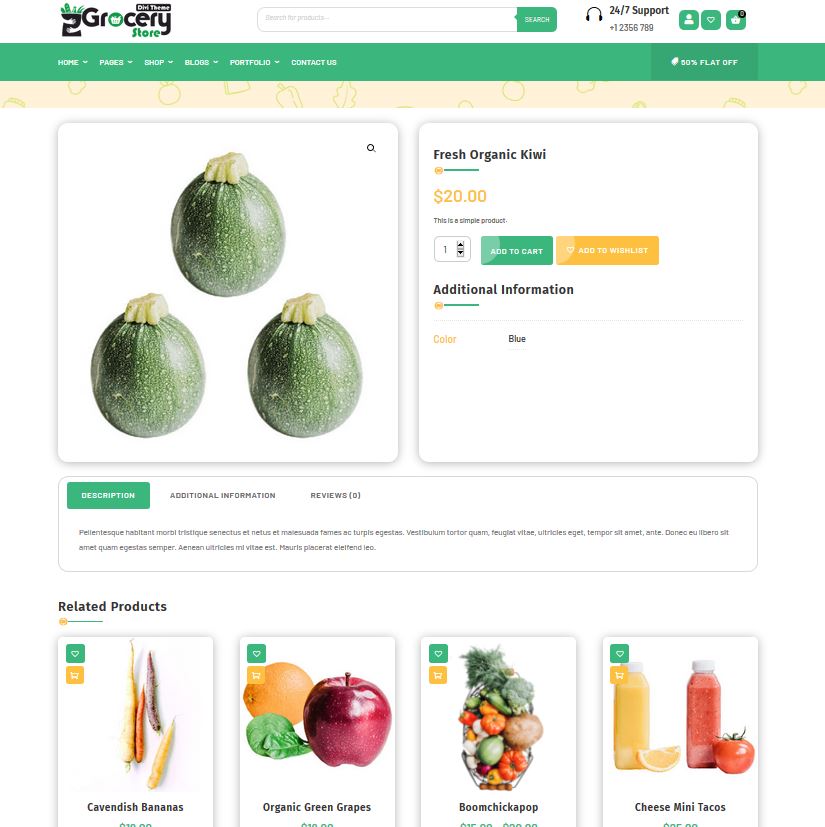The width and height of the screenshot is (825, 827).
Task: Switch to the Reviews (0) tab
Action: 335,495
